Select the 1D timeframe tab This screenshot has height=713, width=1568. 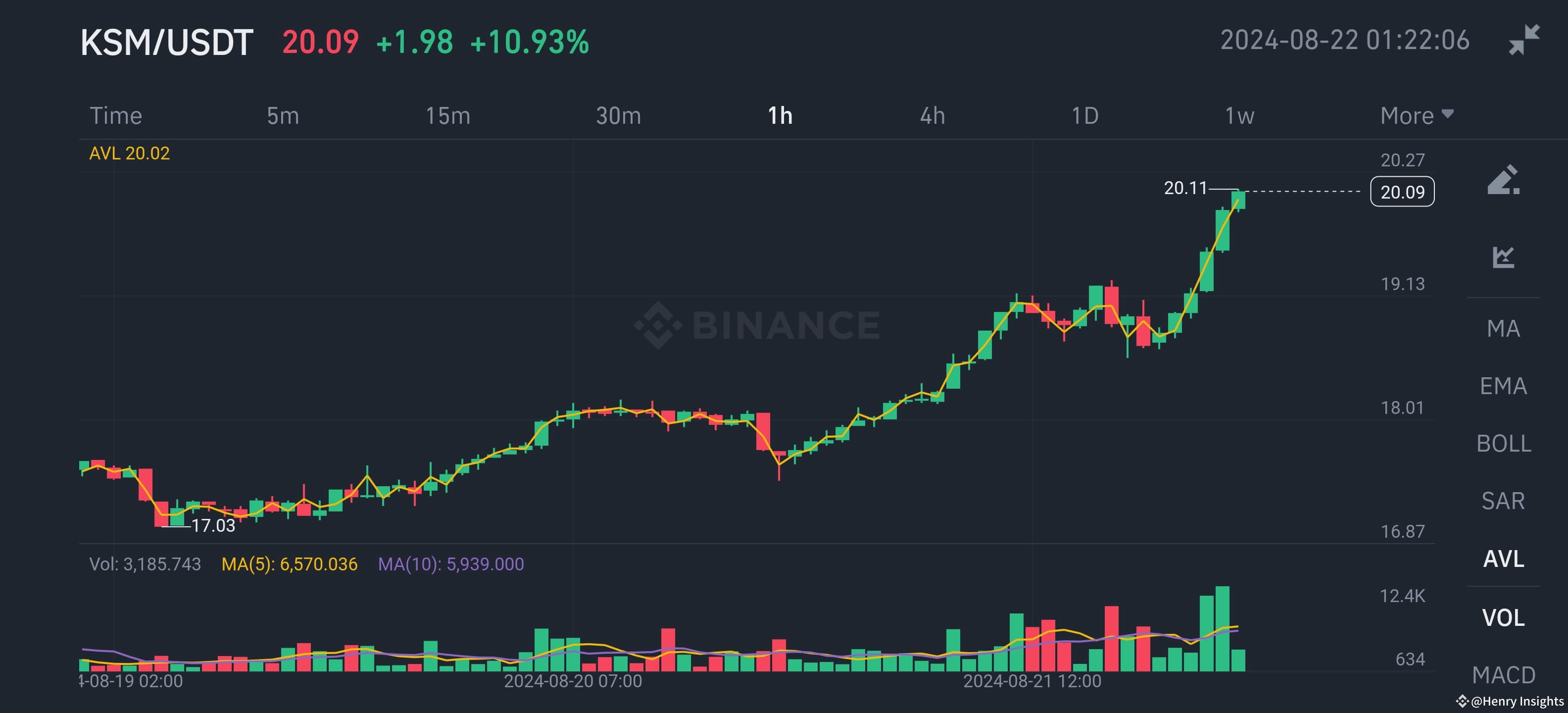pyautogui.click(x=1085, y=115)
